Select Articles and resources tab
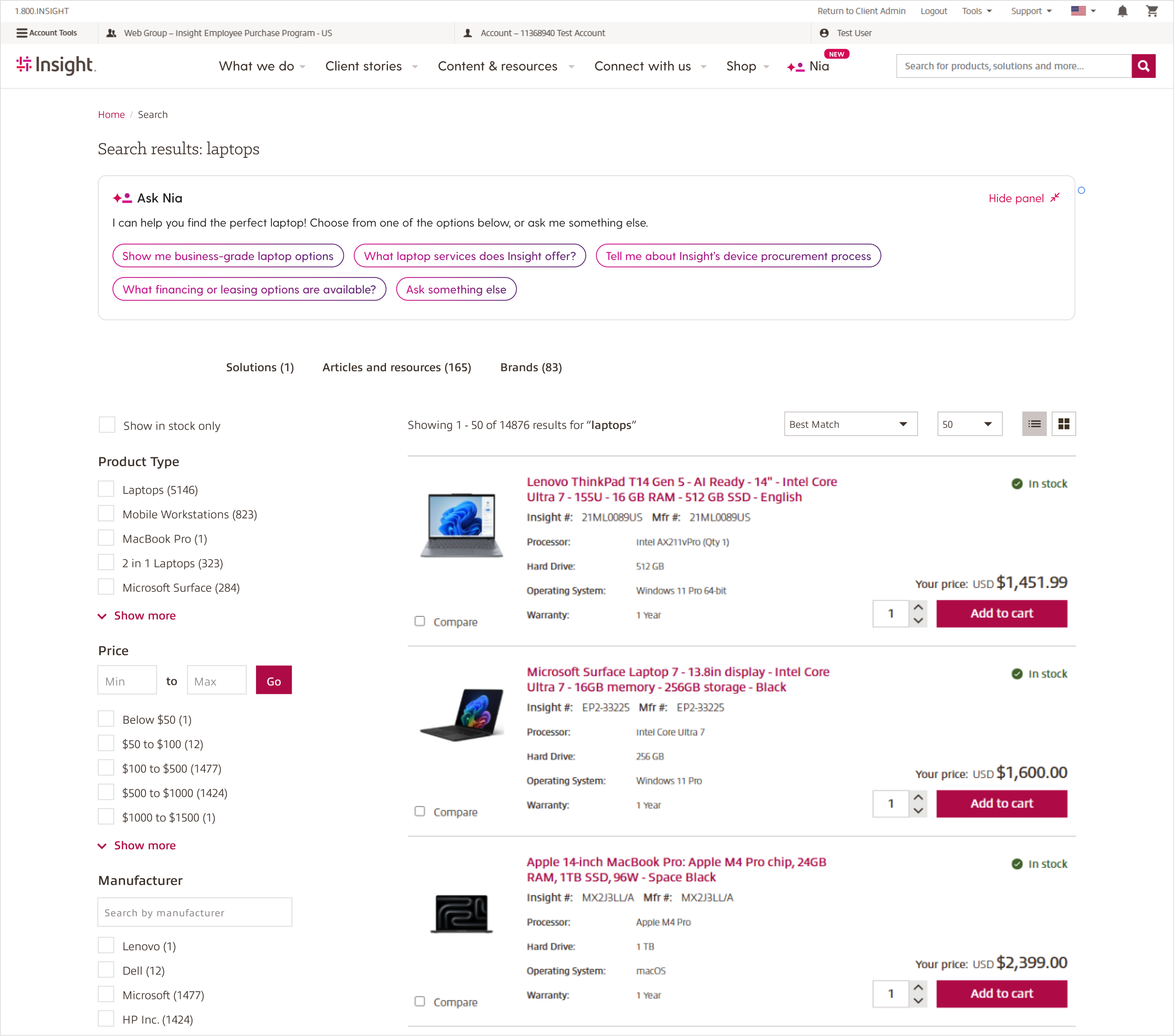This screenshot has width=1174, height=1036. (397, 367)
